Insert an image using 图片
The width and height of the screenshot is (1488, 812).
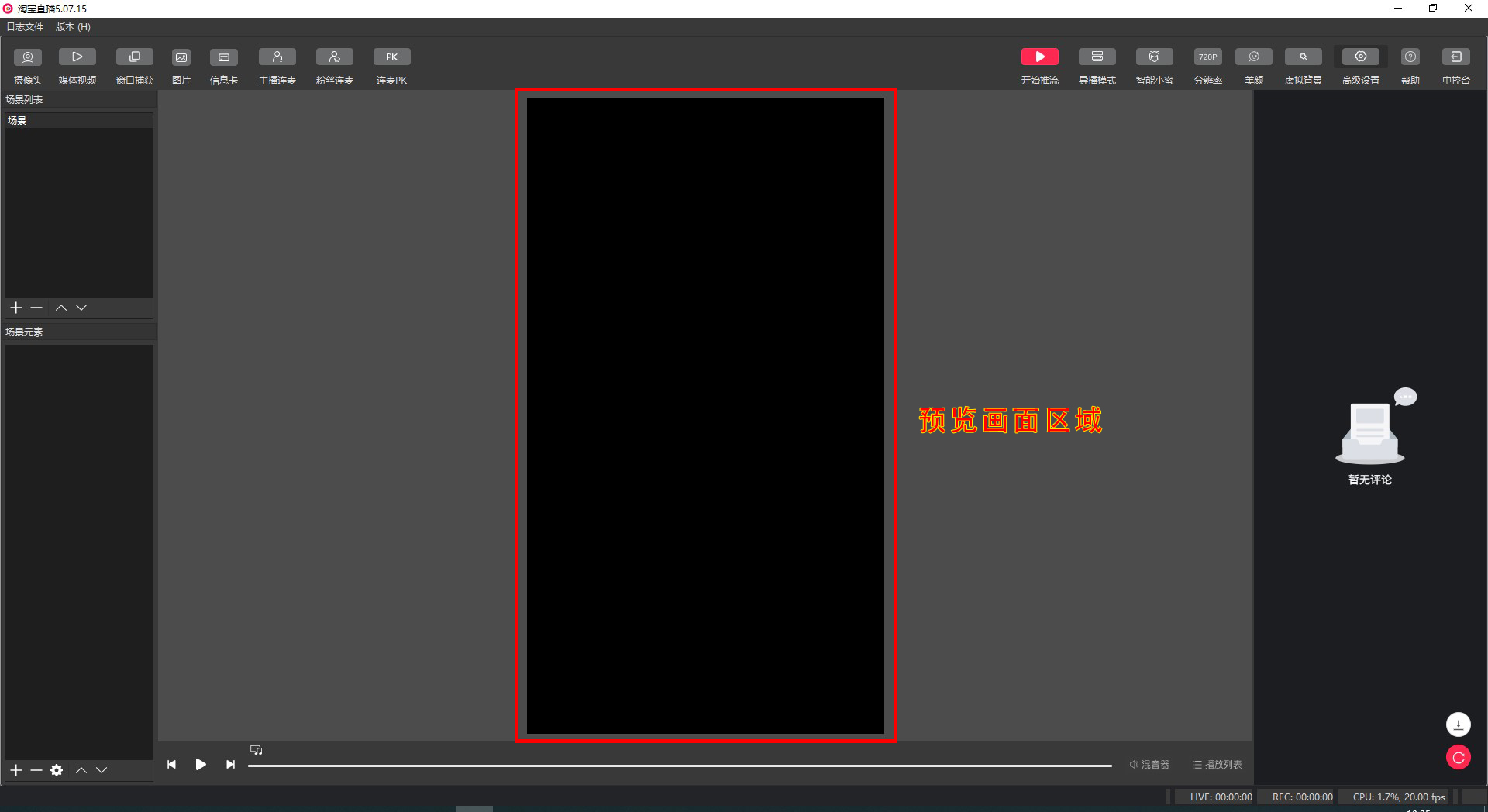pyautogui.click(x=181, y=66)
